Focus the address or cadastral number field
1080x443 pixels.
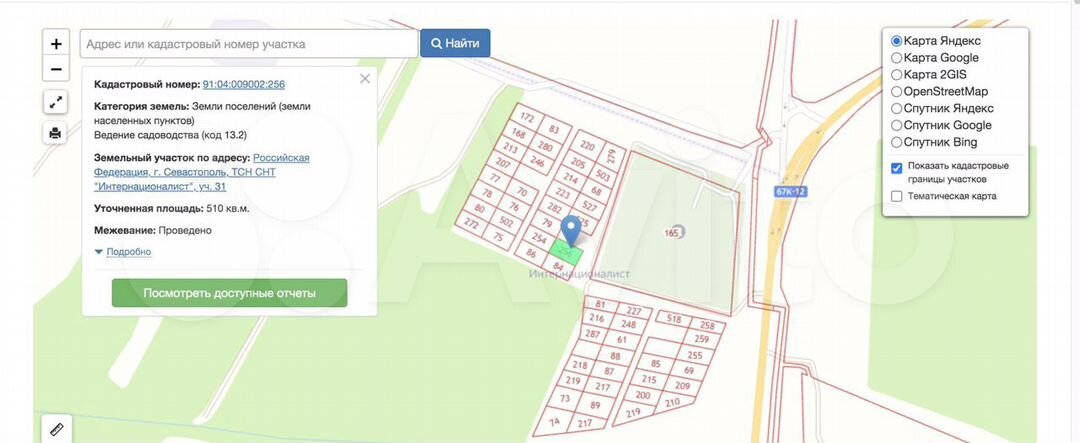point(249,43)
